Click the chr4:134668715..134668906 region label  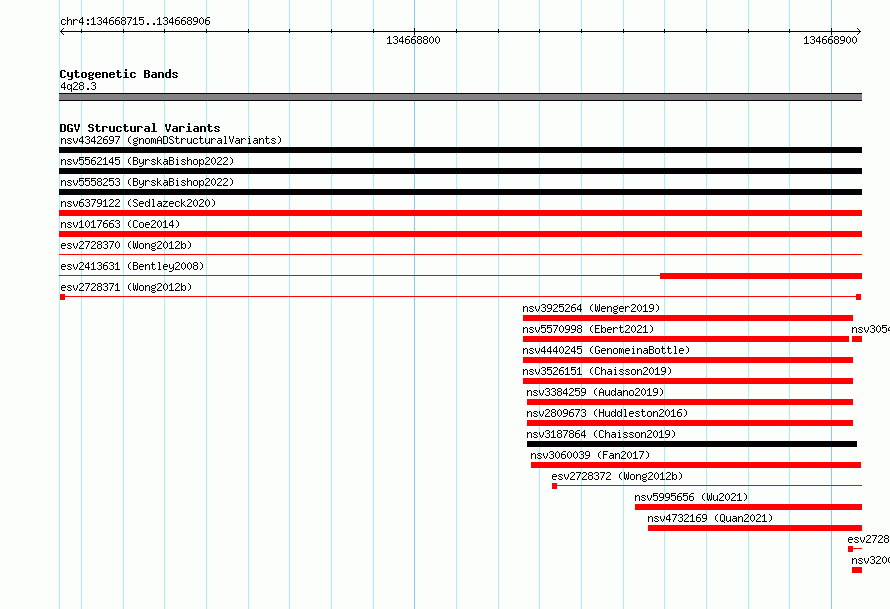click(135, 21)
